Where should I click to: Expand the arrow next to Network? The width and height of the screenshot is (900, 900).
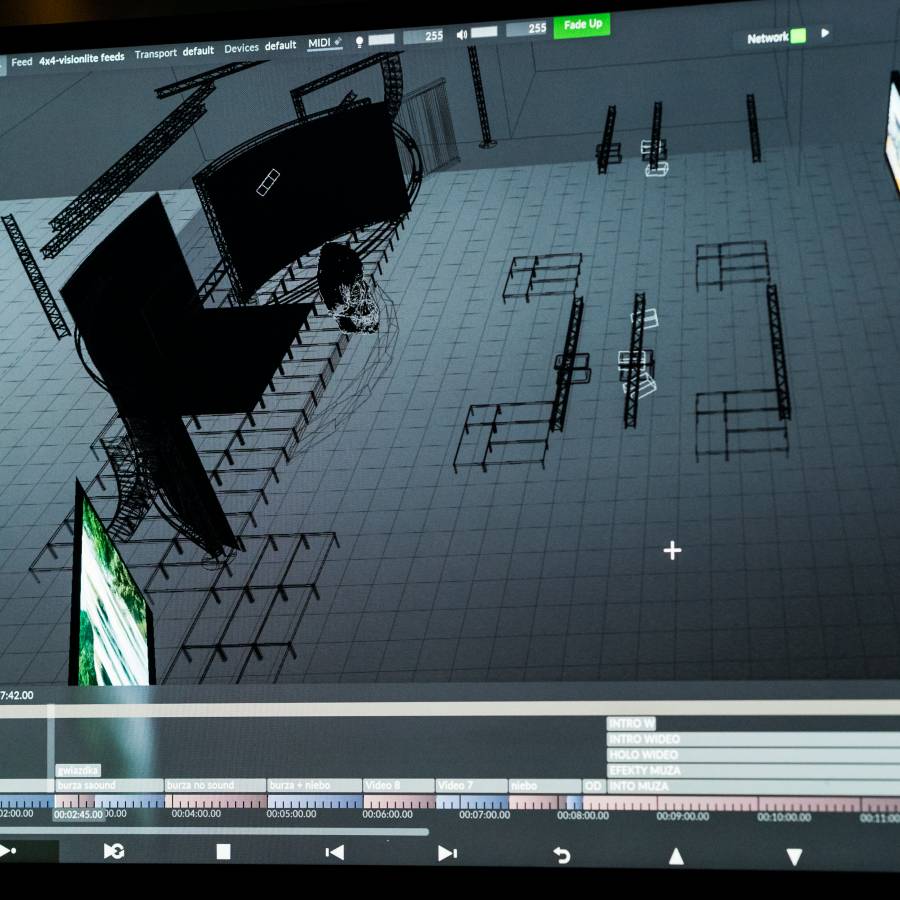click(825, 34)
